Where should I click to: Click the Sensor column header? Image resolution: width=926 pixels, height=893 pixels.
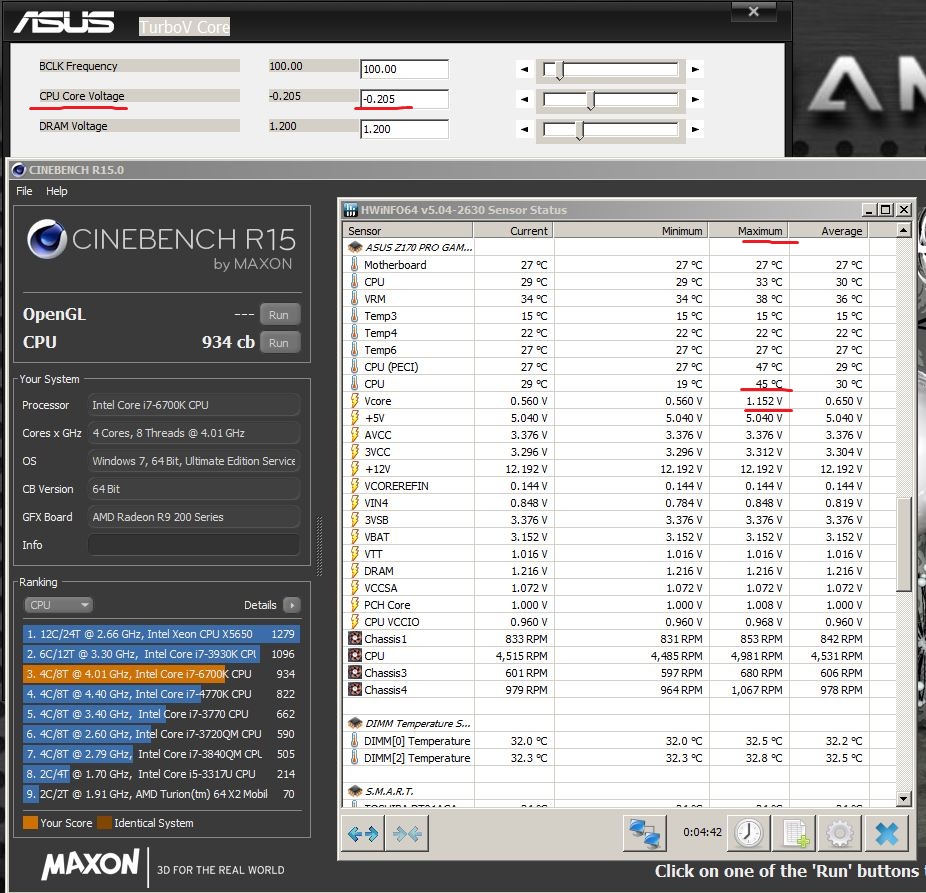pos(407,230)
